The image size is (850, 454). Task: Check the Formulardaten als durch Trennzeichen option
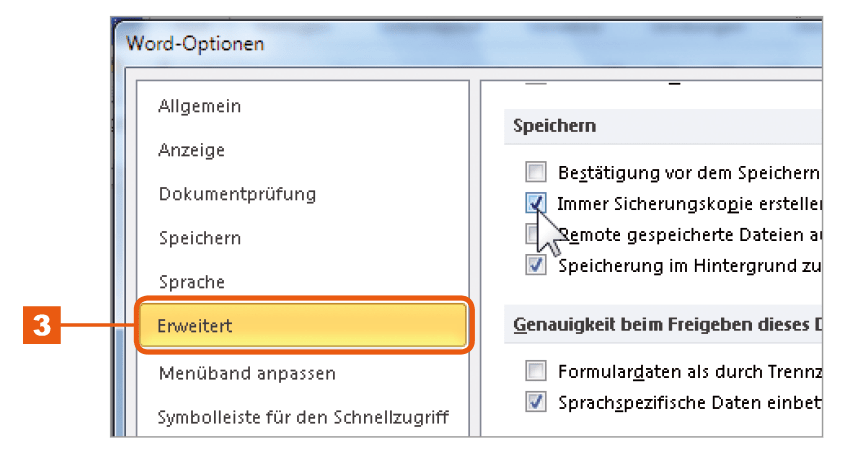536,371
